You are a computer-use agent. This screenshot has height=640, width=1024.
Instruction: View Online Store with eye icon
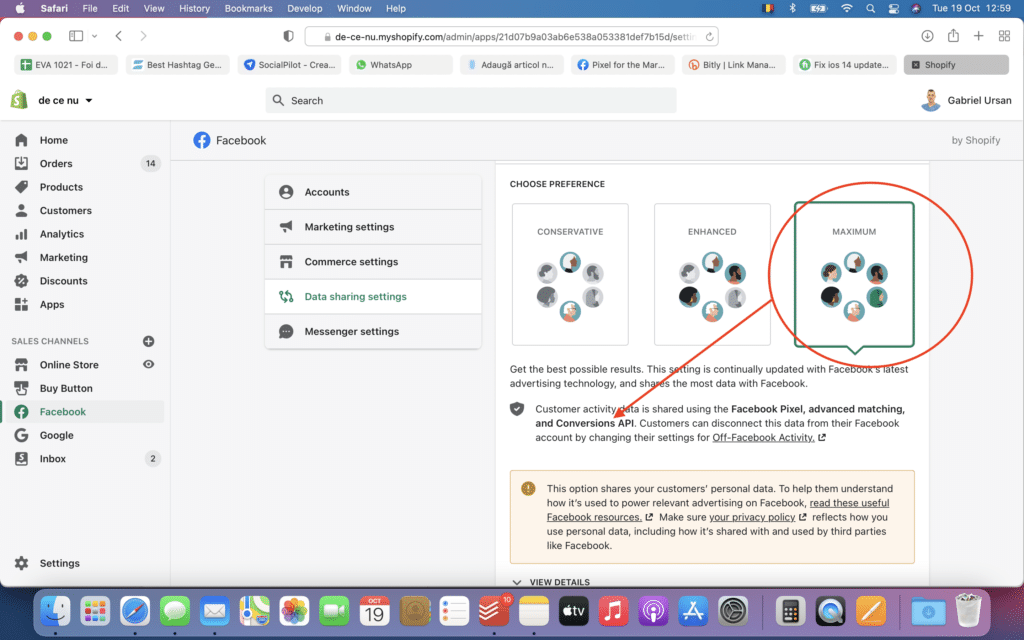(148, 364)
